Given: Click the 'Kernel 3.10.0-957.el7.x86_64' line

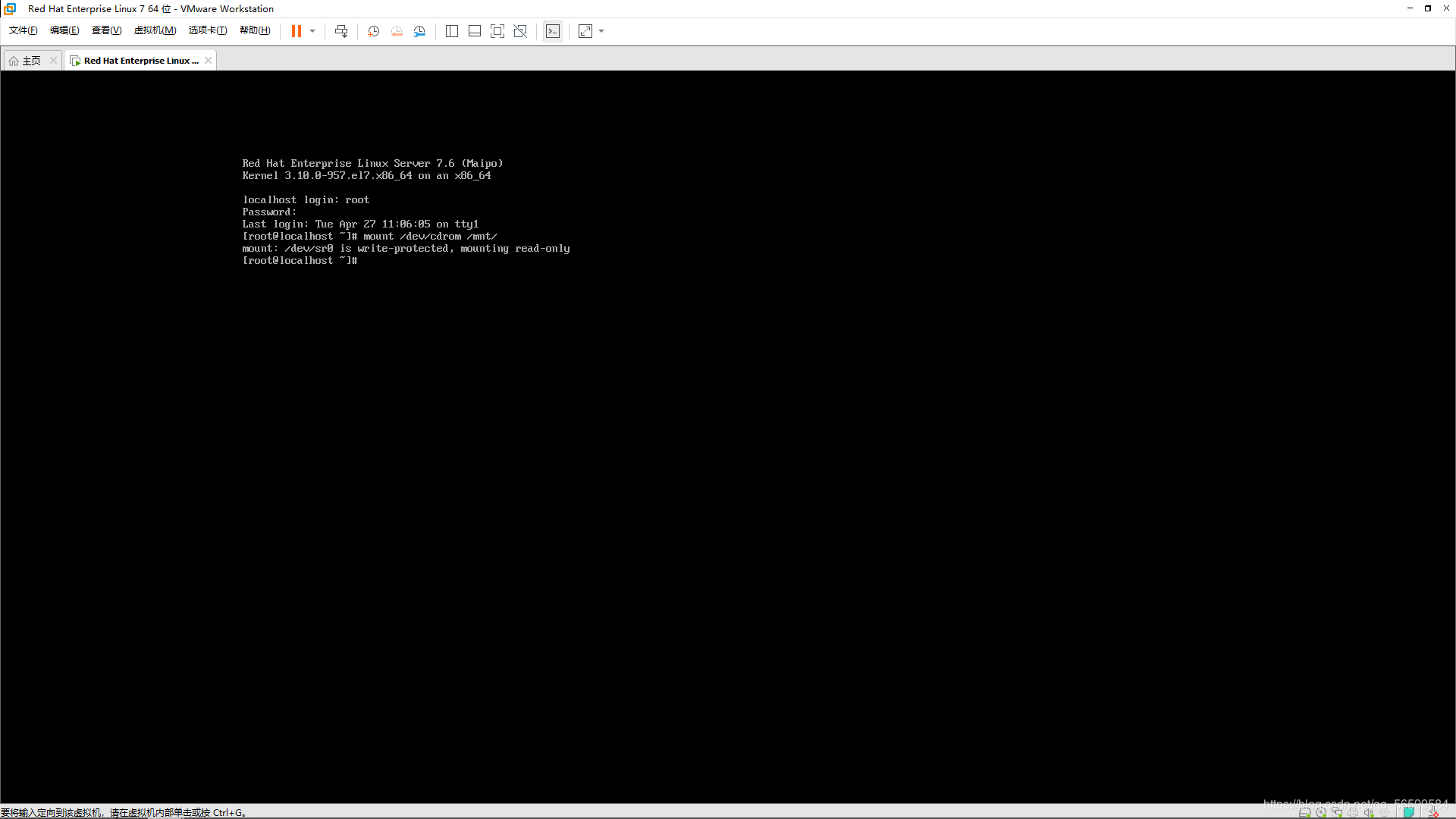Looking at the screenshot, I should pyautogui.click(x=366, y=176).
